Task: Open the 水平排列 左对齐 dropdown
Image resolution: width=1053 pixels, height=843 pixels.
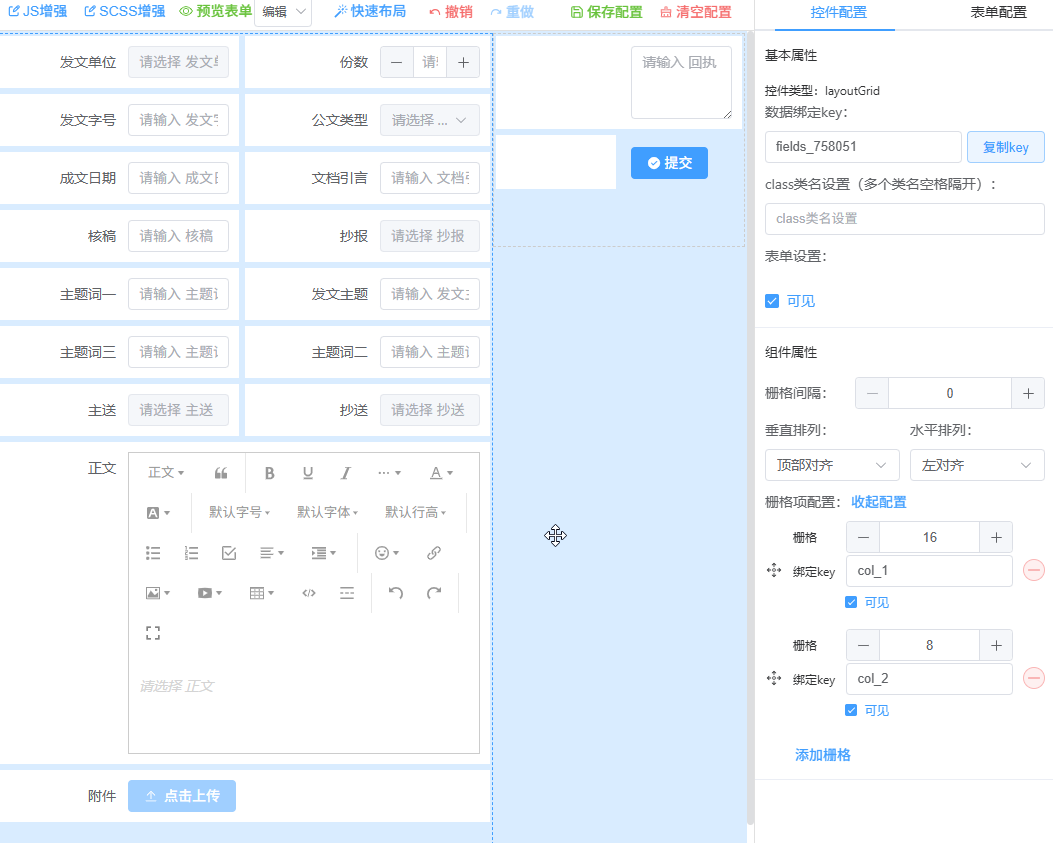Action: click(977, 465)
